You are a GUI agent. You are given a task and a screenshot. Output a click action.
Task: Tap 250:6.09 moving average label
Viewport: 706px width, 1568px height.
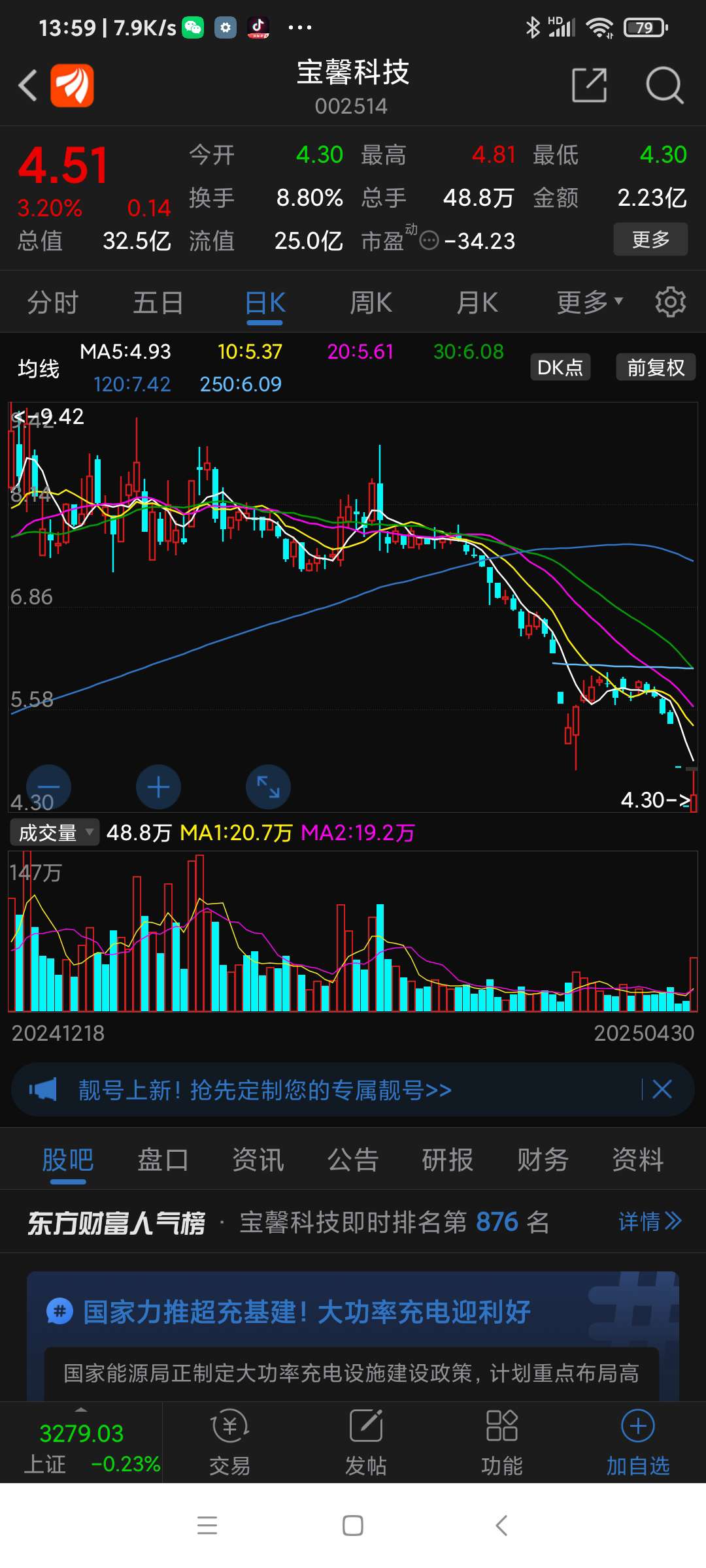(241, 384)
